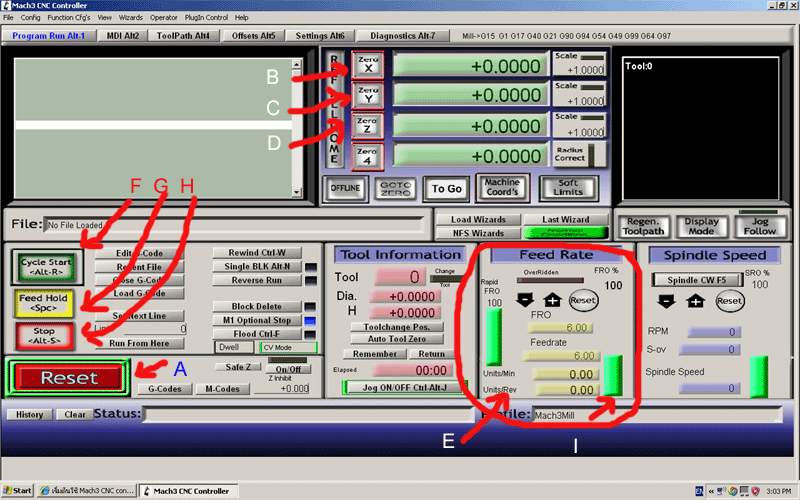Screen dimensions: 800x500
Task: Open the Windows Start menu
Action: (x=17, y=491)
